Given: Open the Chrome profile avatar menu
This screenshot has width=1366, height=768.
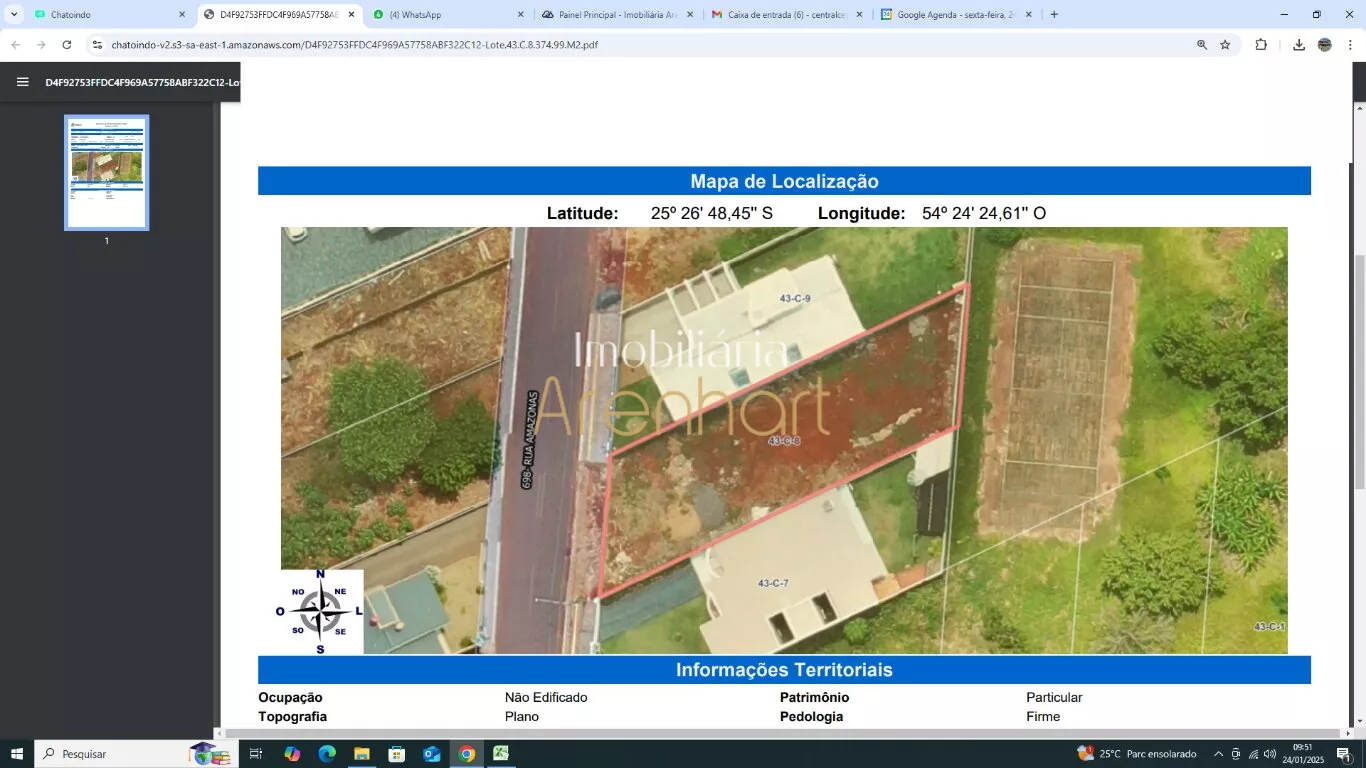Looking at the screenshot, I should point(1325,45).
